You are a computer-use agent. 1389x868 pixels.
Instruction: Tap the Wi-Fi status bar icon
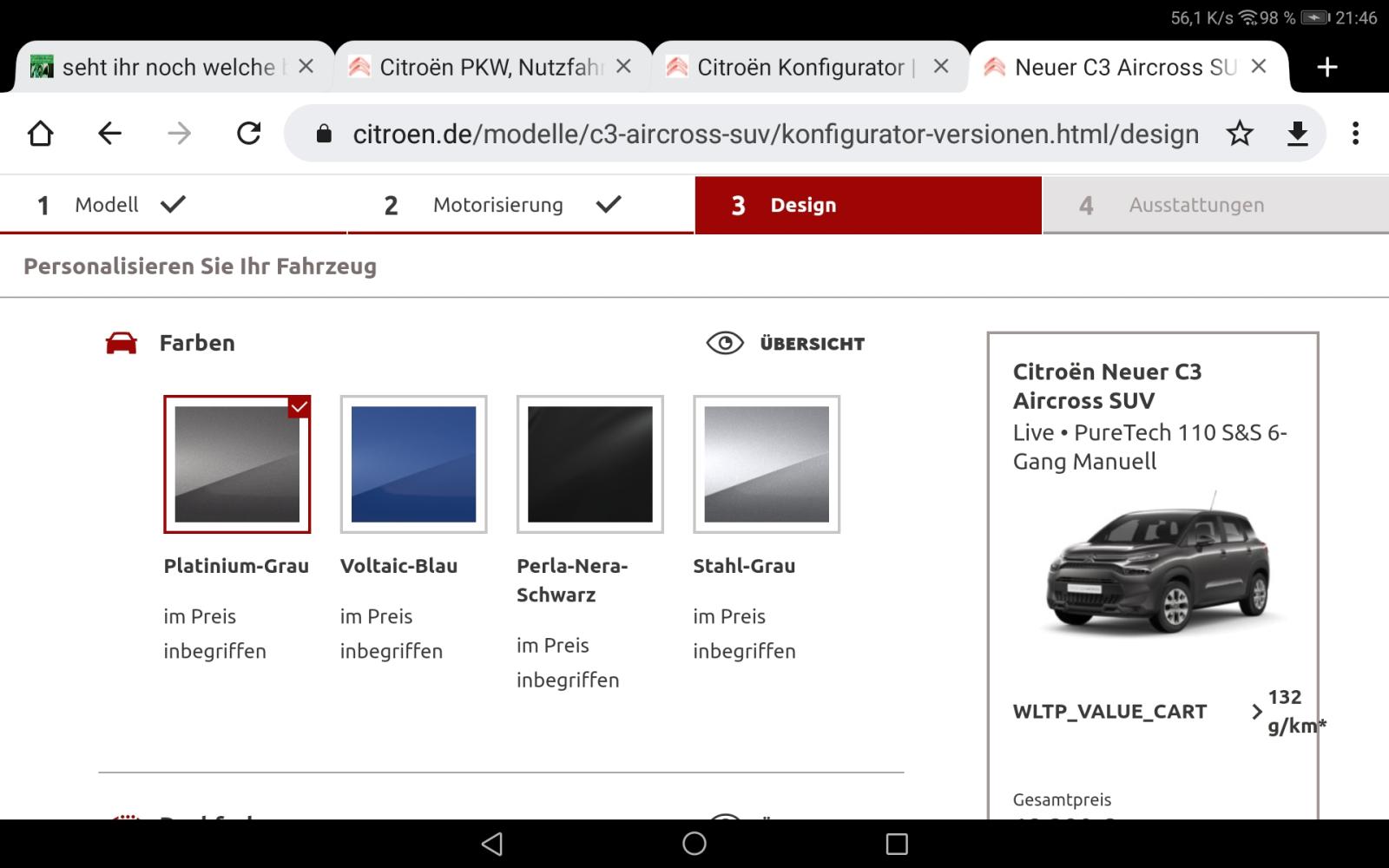point(1248,17)
